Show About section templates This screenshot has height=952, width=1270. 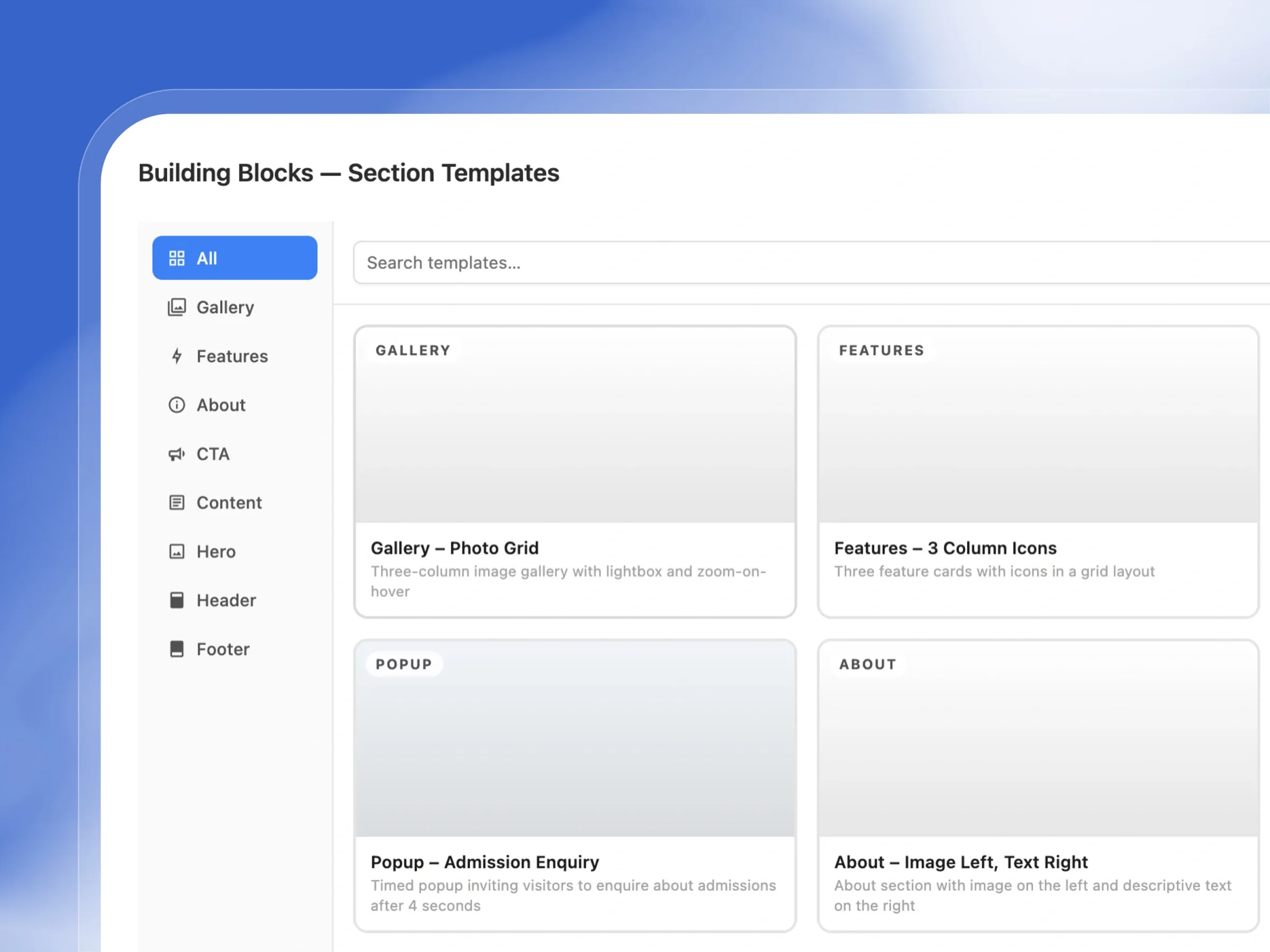pos(235,405)
